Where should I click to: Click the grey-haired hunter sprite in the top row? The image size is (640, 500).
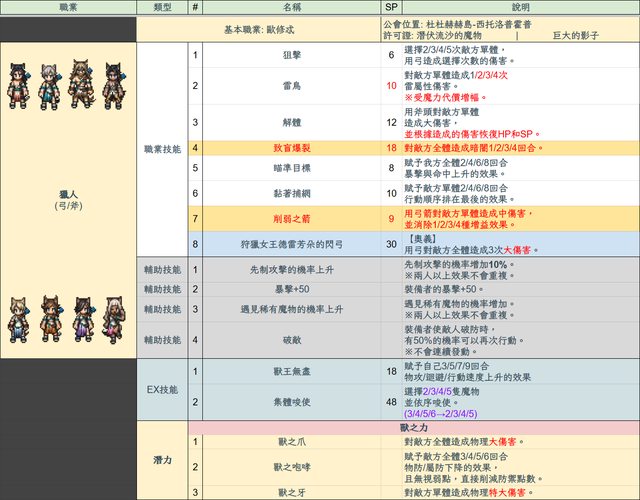pyautogui.click(x=47, y=87)
